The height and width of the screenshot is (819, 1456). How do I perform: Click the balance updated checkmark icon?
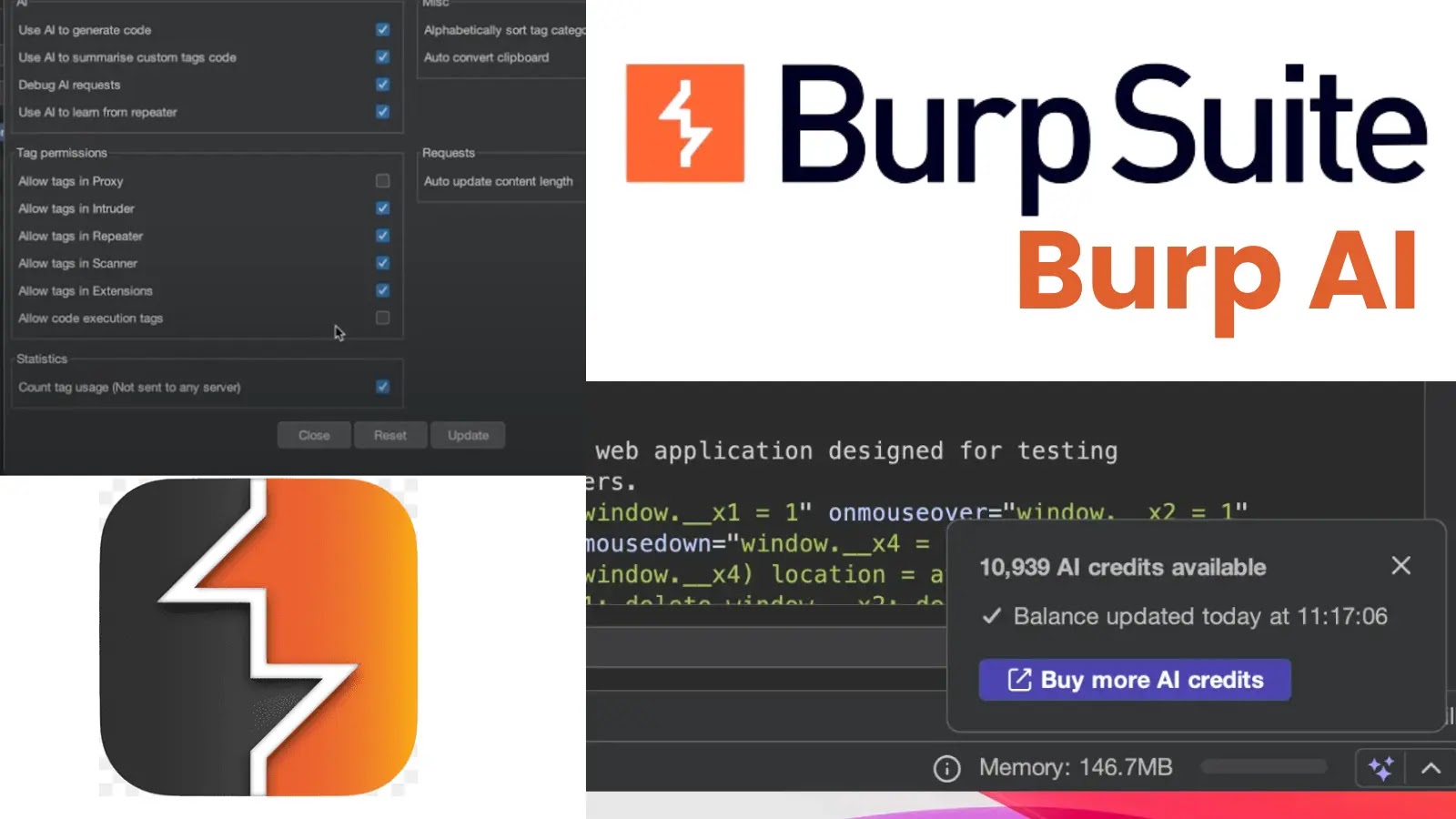click(992, 616)
